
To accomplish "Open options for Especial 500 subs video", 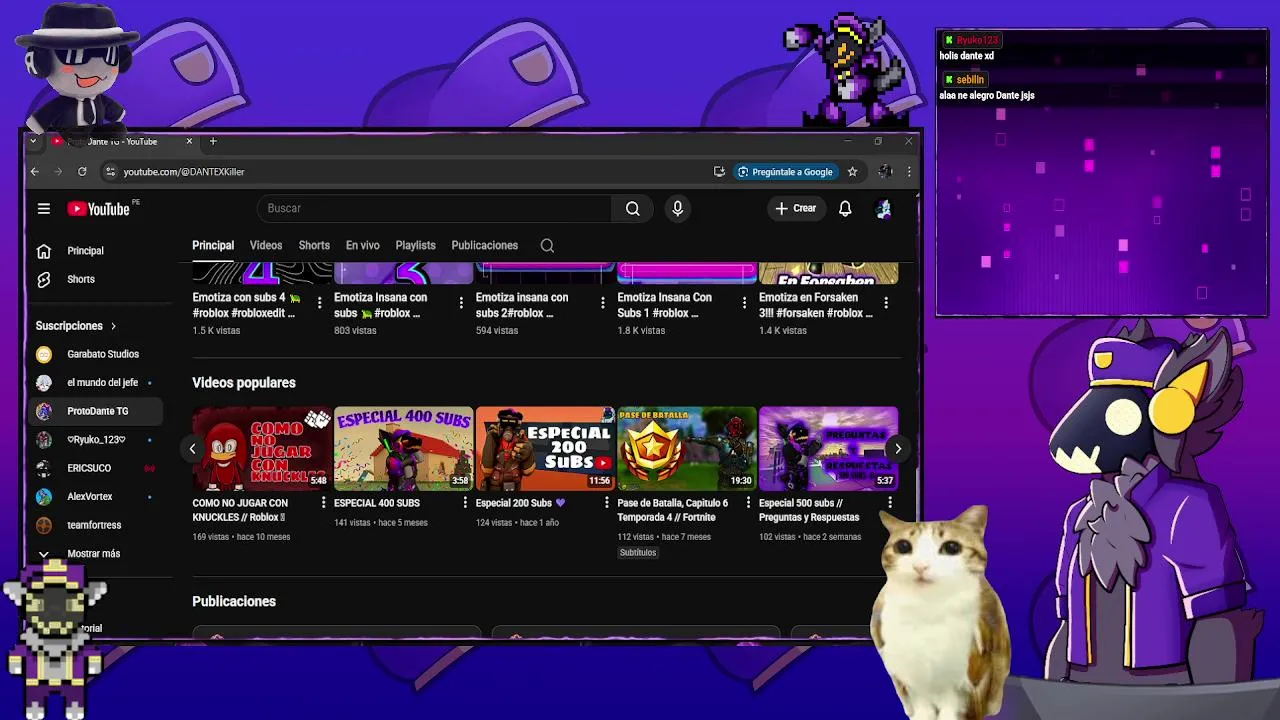I will (x=889, y=503).
